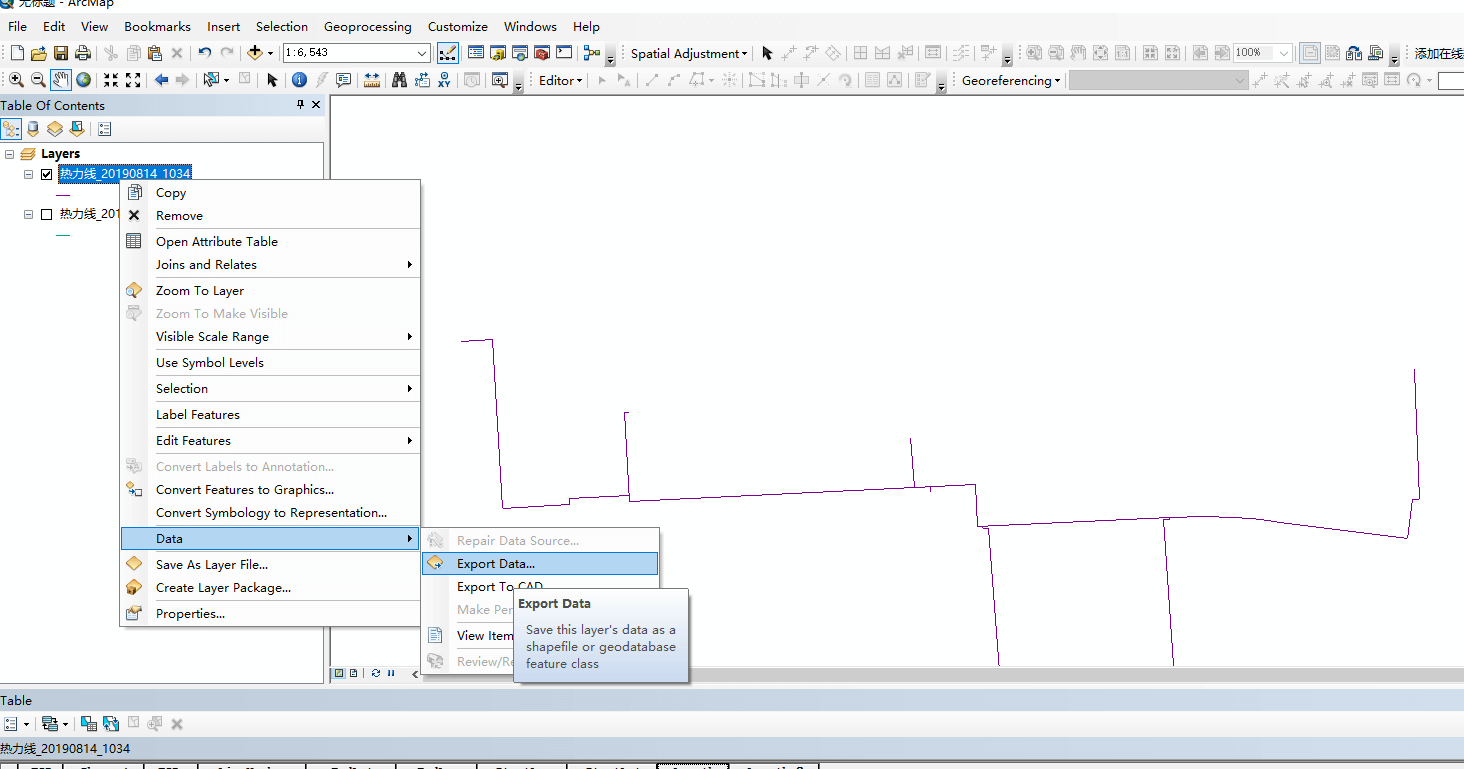Uncheck the first 热力线_20190814_1034 layer checkbox
This screenshot has height=769, width=1464.
tap(46, 174)
